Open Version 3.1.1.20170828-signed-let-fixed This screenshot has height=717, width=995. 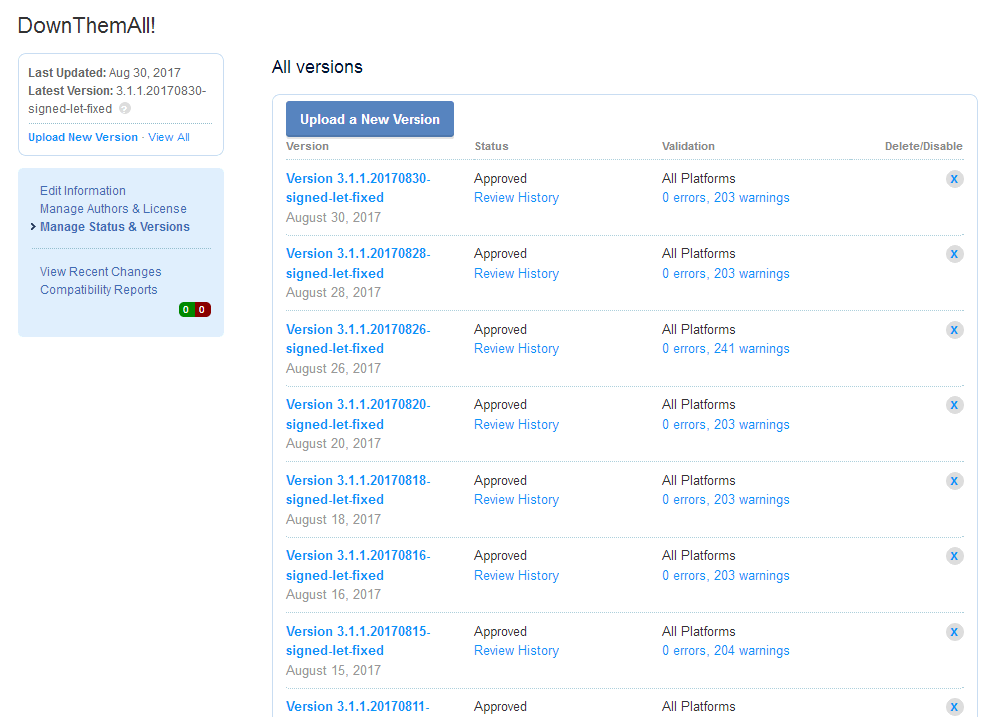pos(358,263)
